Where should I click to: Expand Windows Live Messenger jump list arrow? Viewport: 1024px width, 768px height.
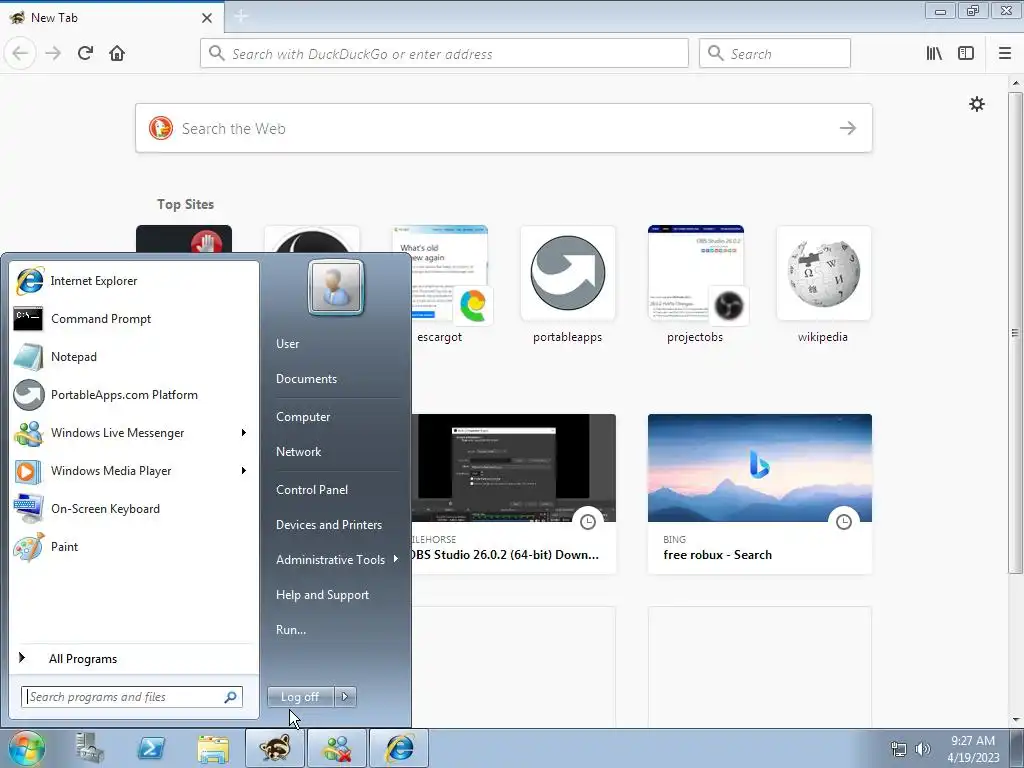tap(244, 433)
